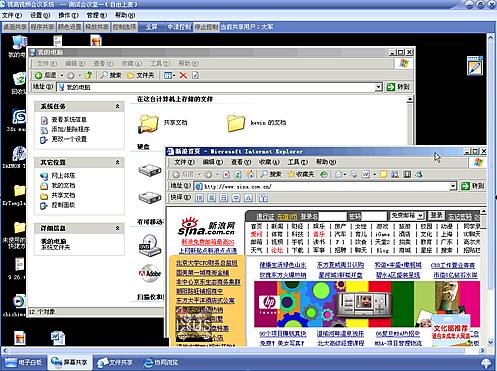Viewport: 497px width, 371px height.
Task: Click the 收藏夹 favorites star in Internet Explorer
Action: click(301, 174)
